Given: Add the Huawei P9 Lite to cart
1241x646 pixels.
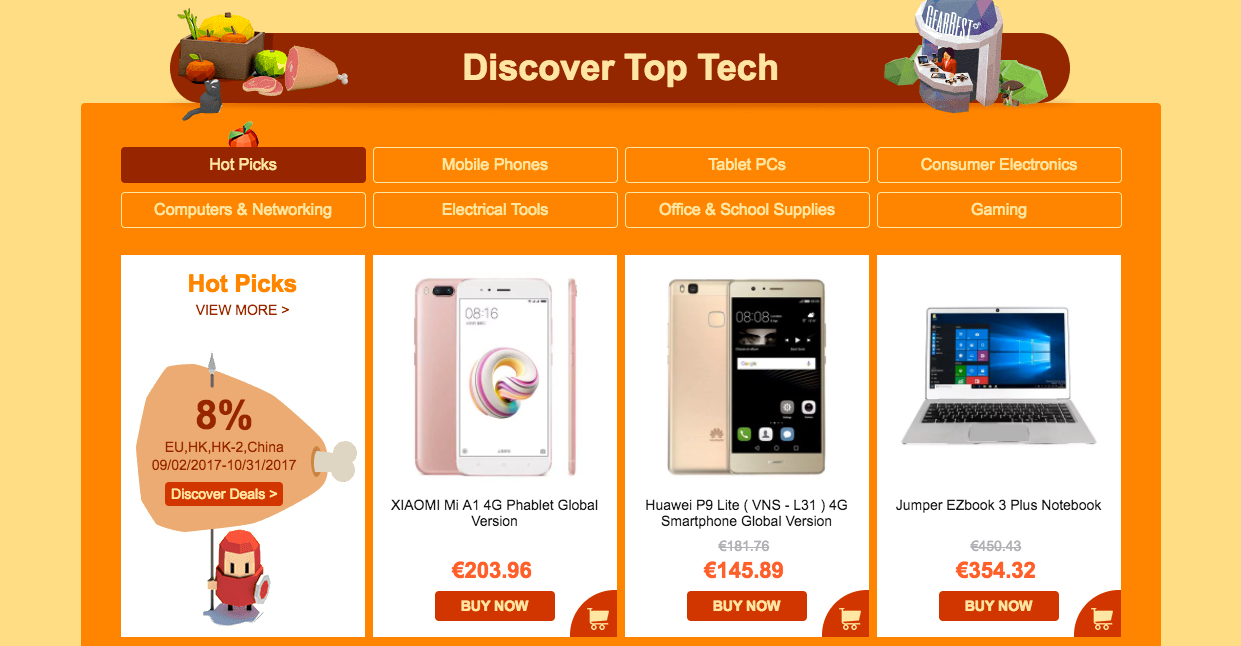Looking at the screenshot, I should pos(850,617).
